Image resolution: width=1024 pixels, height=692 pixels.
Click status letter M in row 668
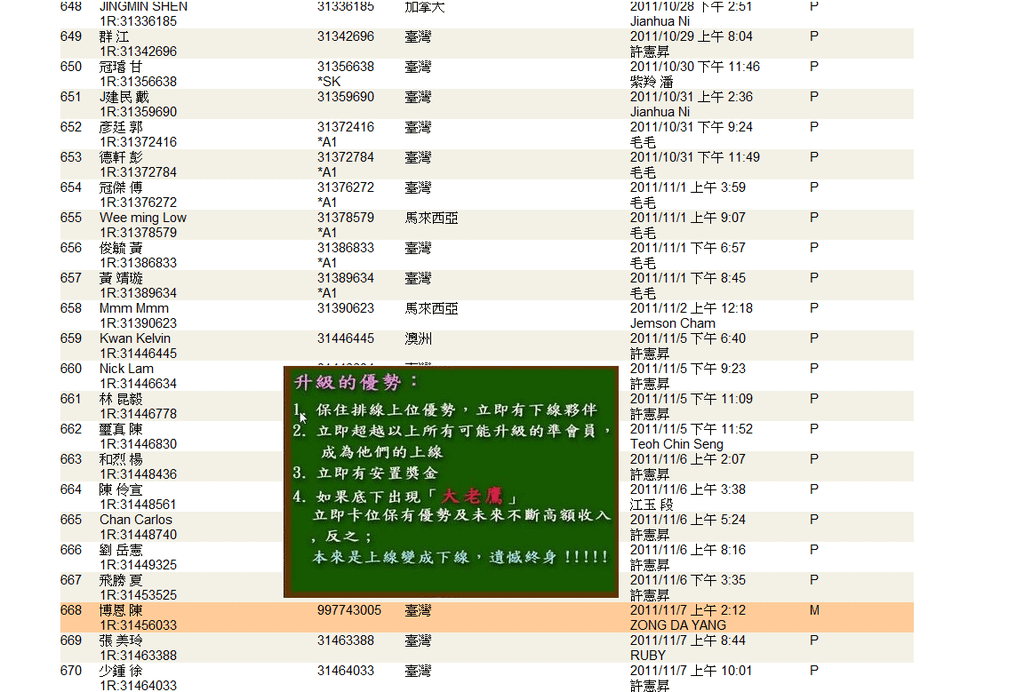pos(814,610)
